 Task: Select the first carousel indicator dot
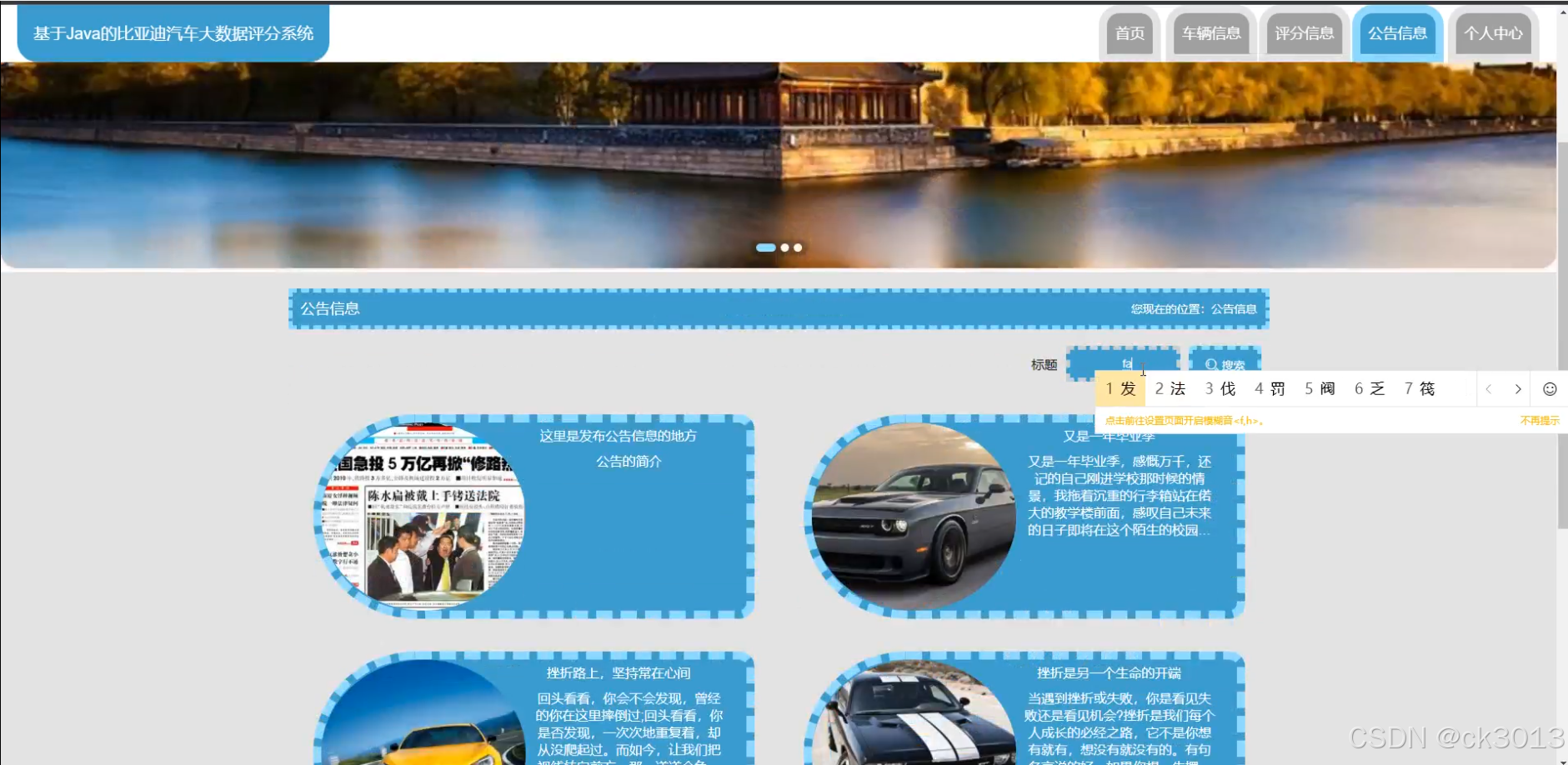point(765,247)
